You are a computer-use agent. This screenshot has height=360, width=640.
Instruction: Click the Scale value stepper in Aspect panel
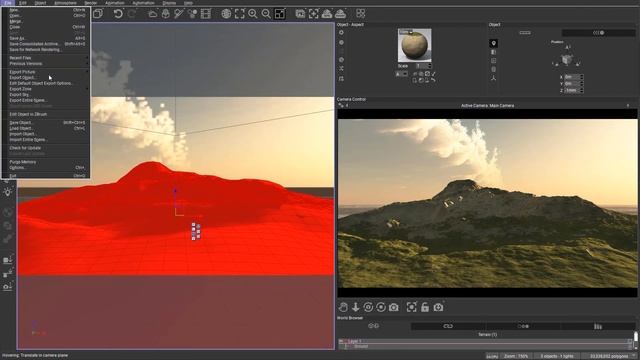pyautogui.click(x=429, y=66)
